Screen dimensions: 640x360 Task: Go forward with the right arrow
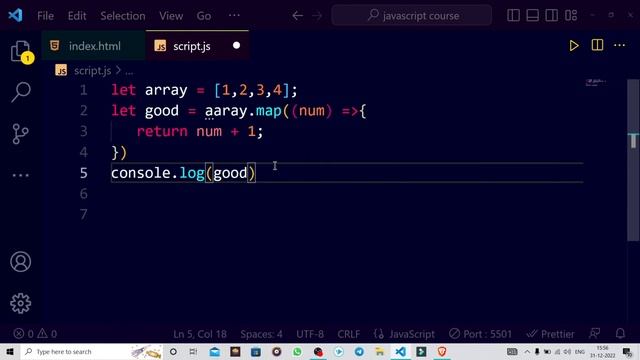pos(317,16)
